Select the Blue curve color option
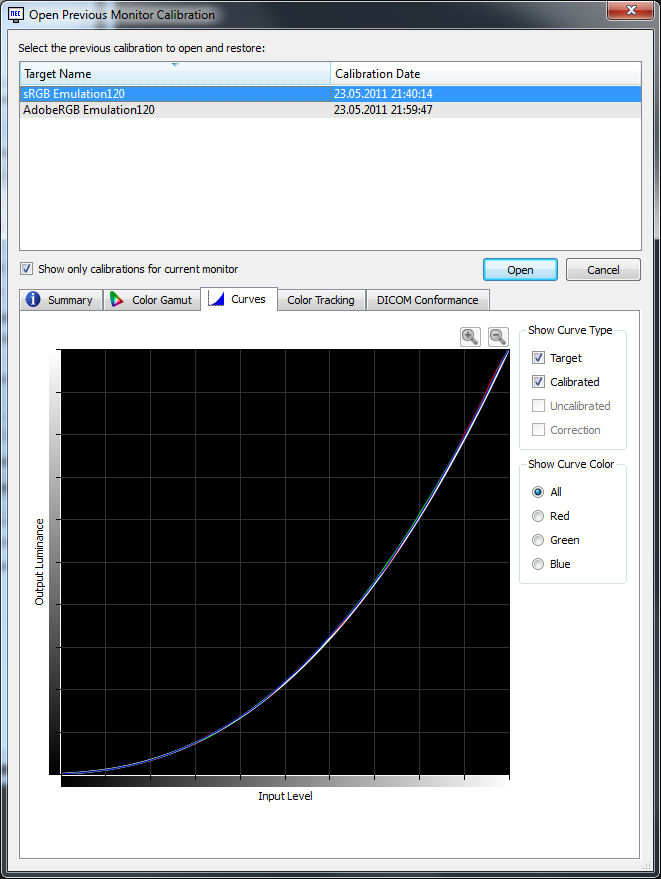 tap(539, 564)
